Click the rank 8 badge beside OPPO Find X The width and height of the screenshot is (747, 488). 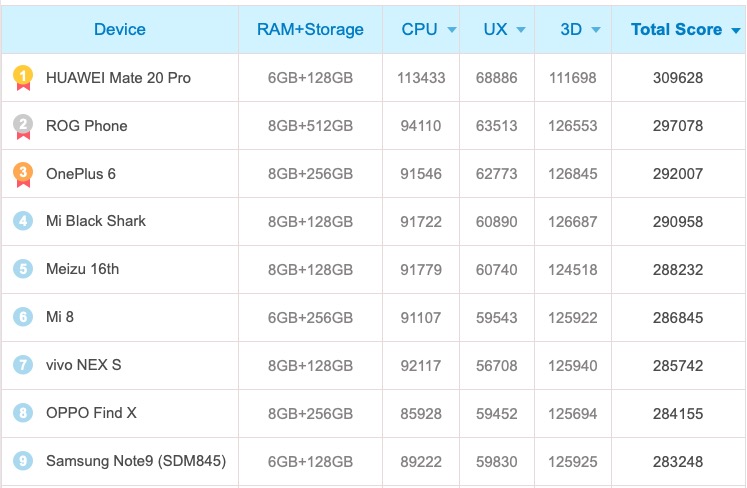click(23, 413)
